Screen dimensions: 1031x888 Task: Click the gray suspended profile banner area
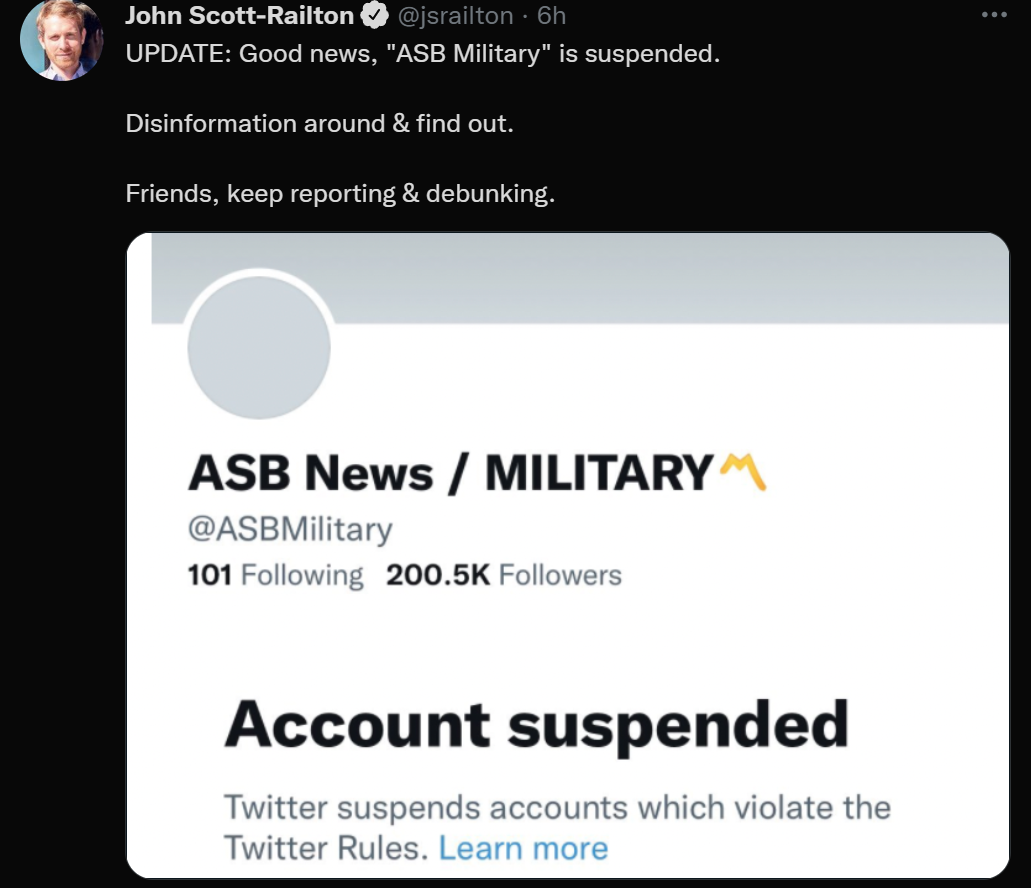pos(580,278)
